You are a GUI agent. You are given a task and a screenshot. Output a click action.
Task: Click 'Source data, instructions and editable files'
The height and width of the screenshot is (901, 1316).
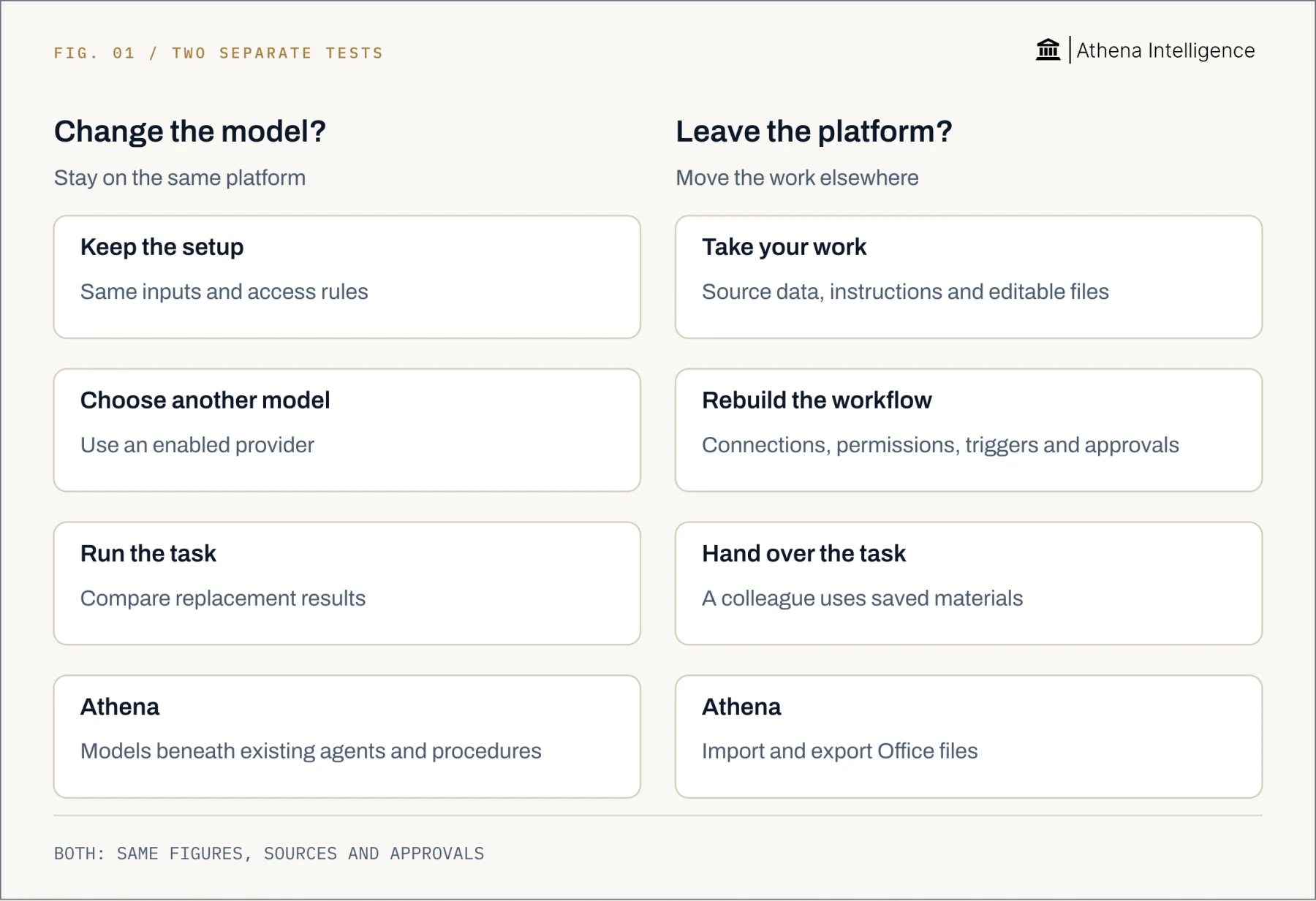(905, 292)
